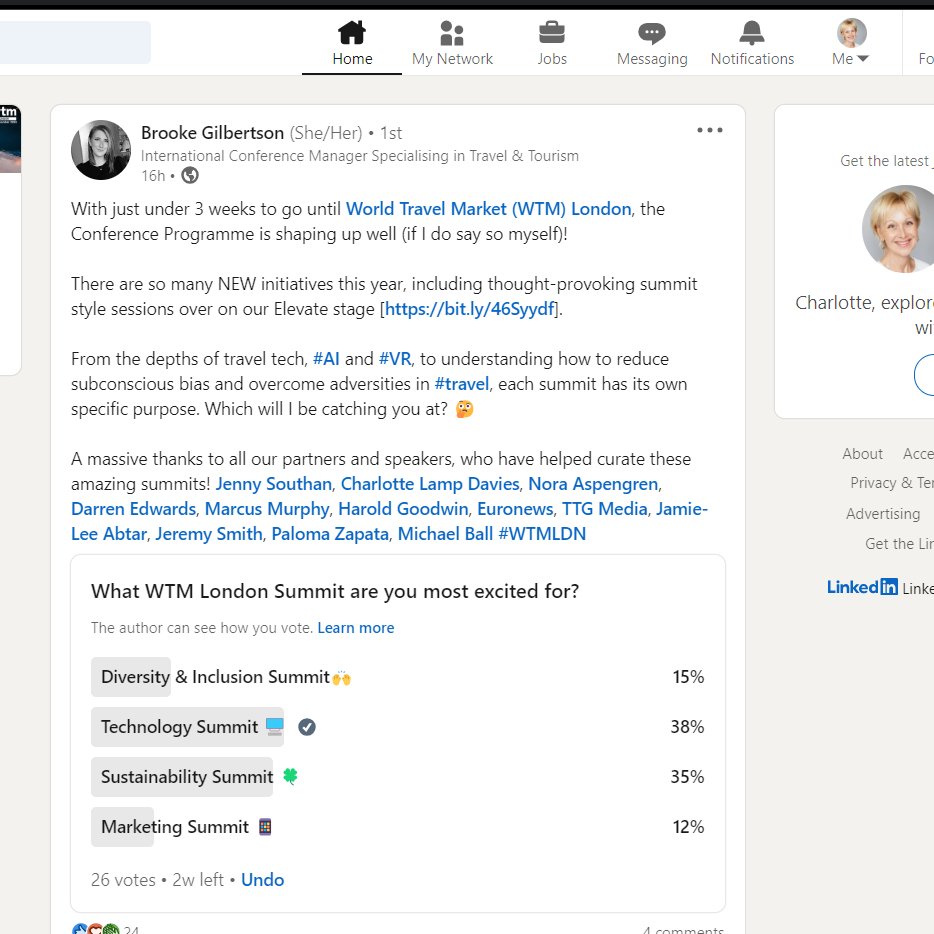Open the Jamie-Lee Abtar mention
Viewport: 934px width, 934px height.
(x=390, y=522)
